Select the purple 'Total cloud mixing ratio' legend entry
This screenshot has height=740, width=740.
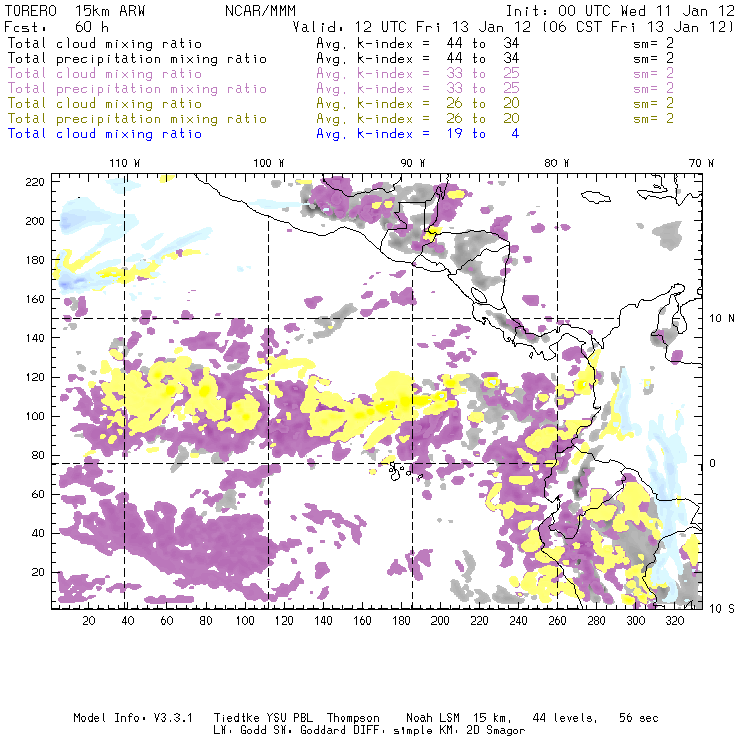105,74
